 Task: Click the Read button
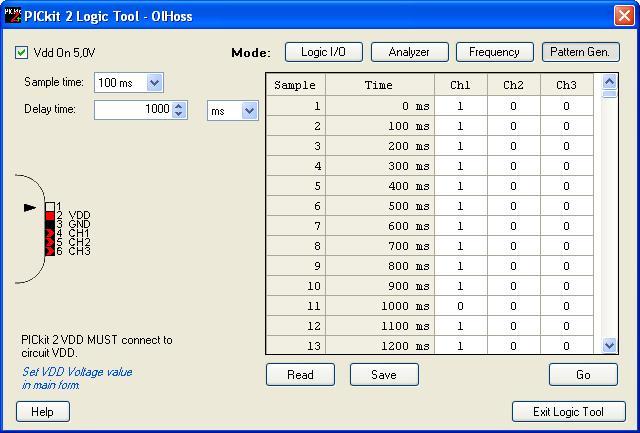tap(300, 375)
